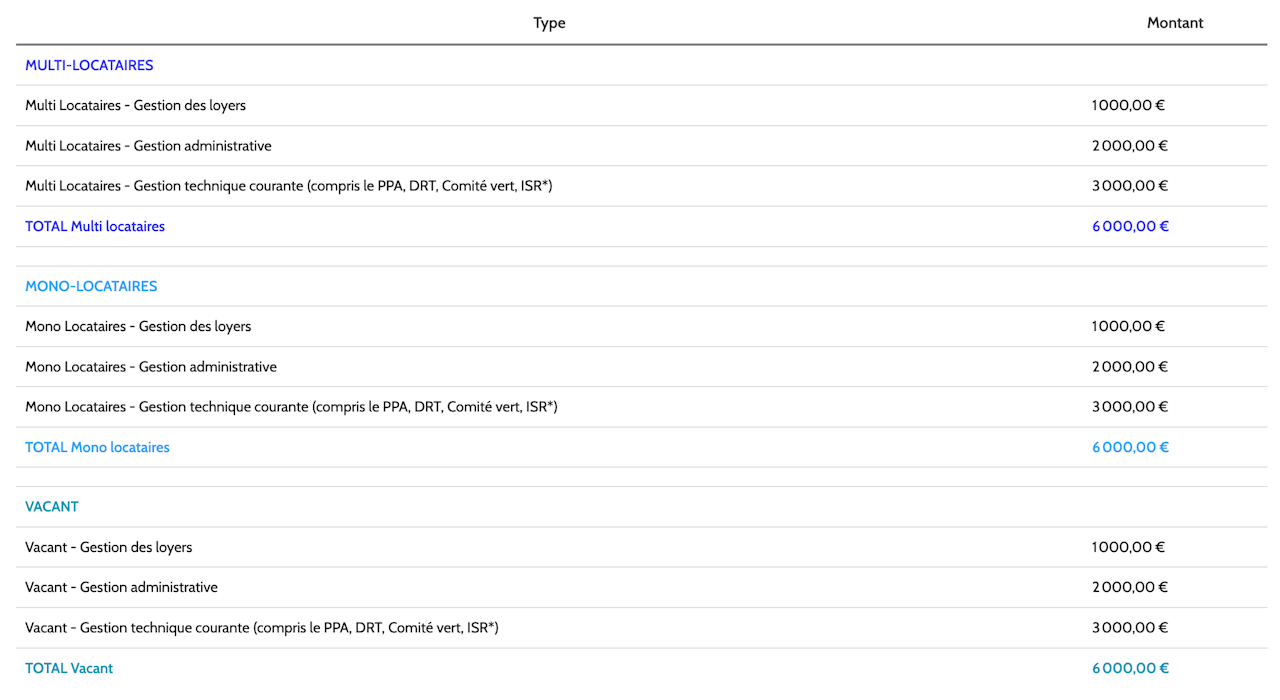
Task: Click the TOTAL Multi locataires label
Action: click(95, 226)
